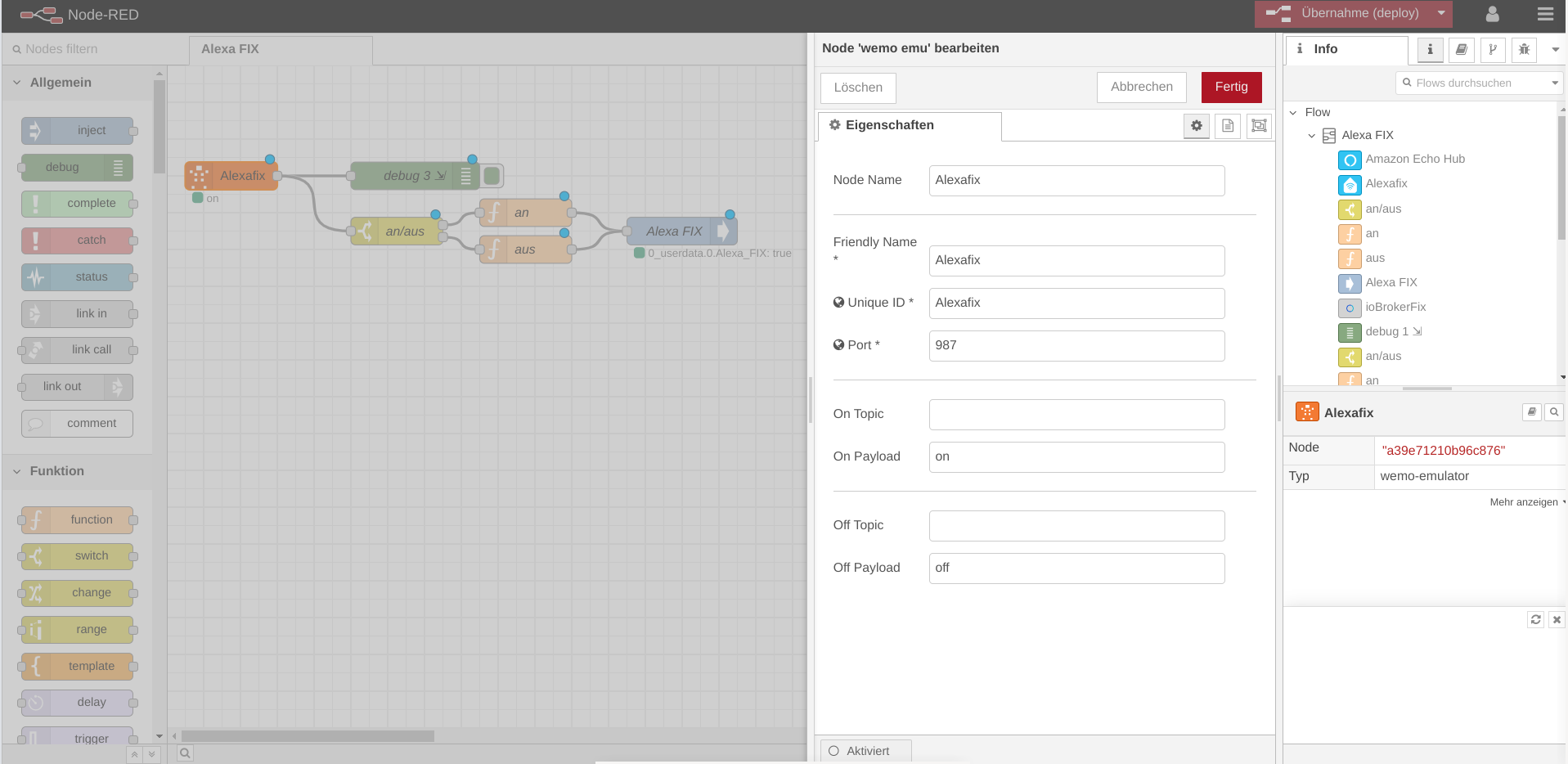Open the user account icon
Viewport: 1568px width, 764px height.
(x=1492, y=14)
